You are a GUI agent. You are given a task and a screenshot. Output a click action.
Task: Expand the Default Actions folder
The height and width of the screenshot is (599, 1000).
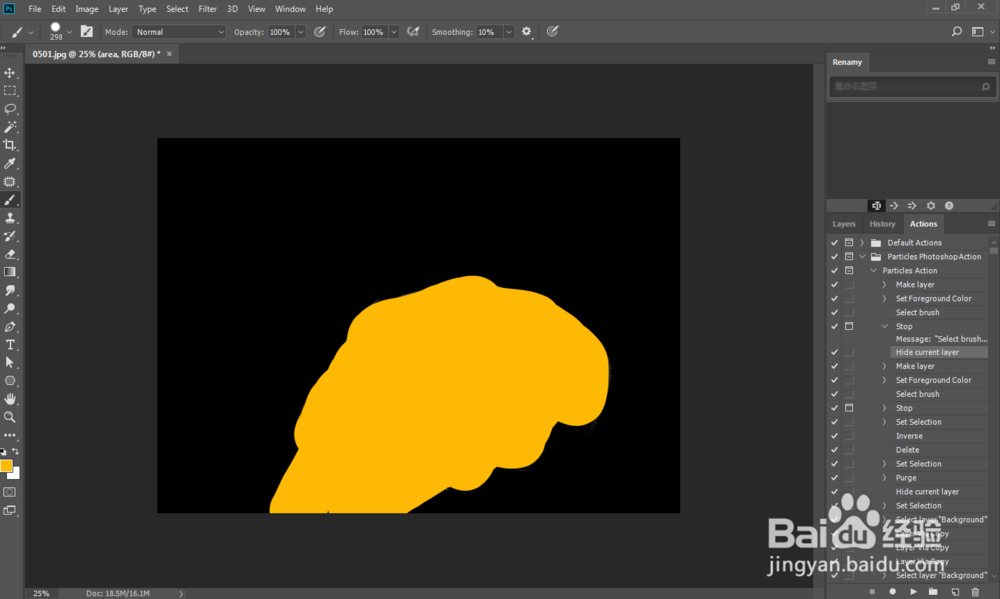coord(862,242)
